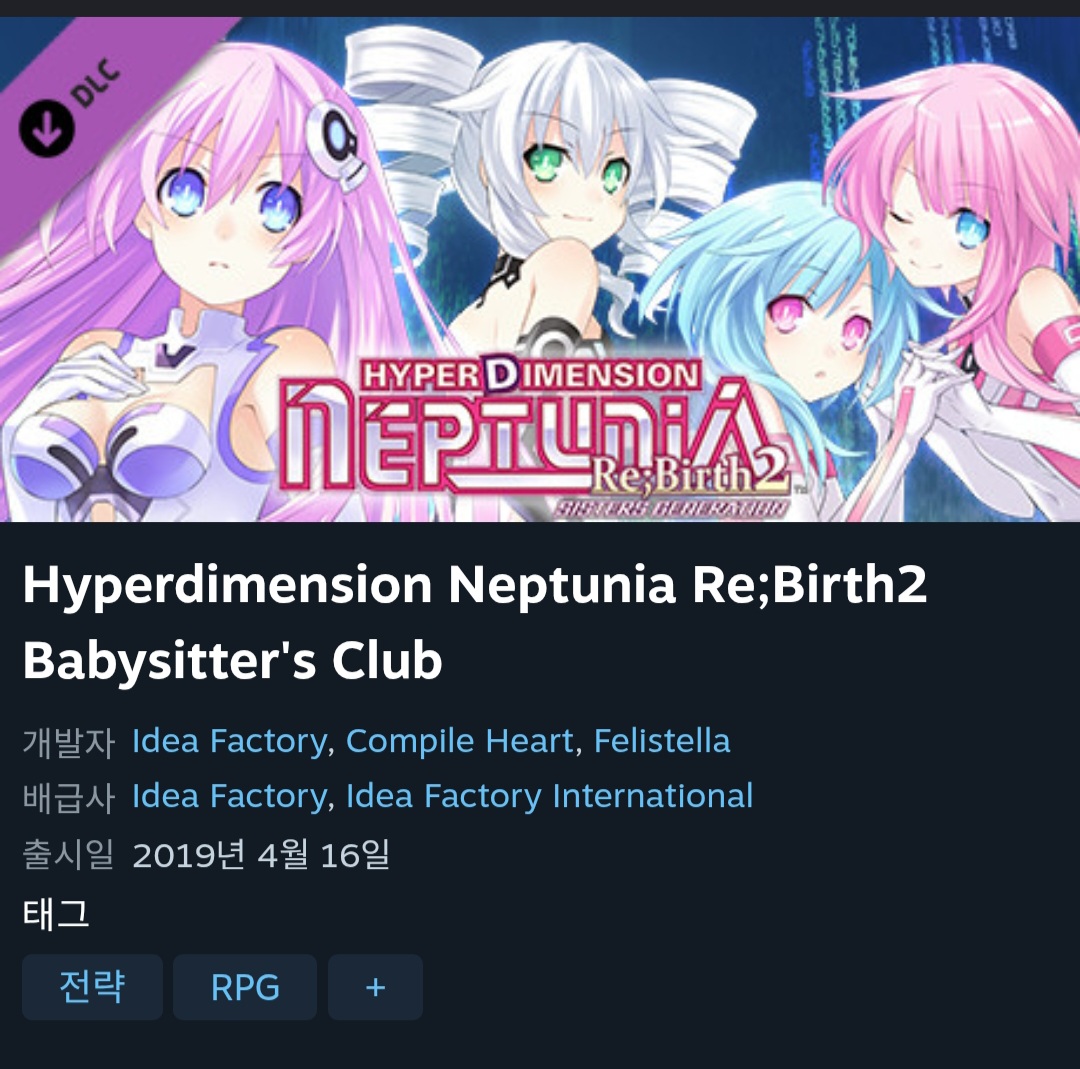The height and width of the screenshot is (1069, 1080).
Task: Click the 출시일 label
Action: click(x=68, y=854)
